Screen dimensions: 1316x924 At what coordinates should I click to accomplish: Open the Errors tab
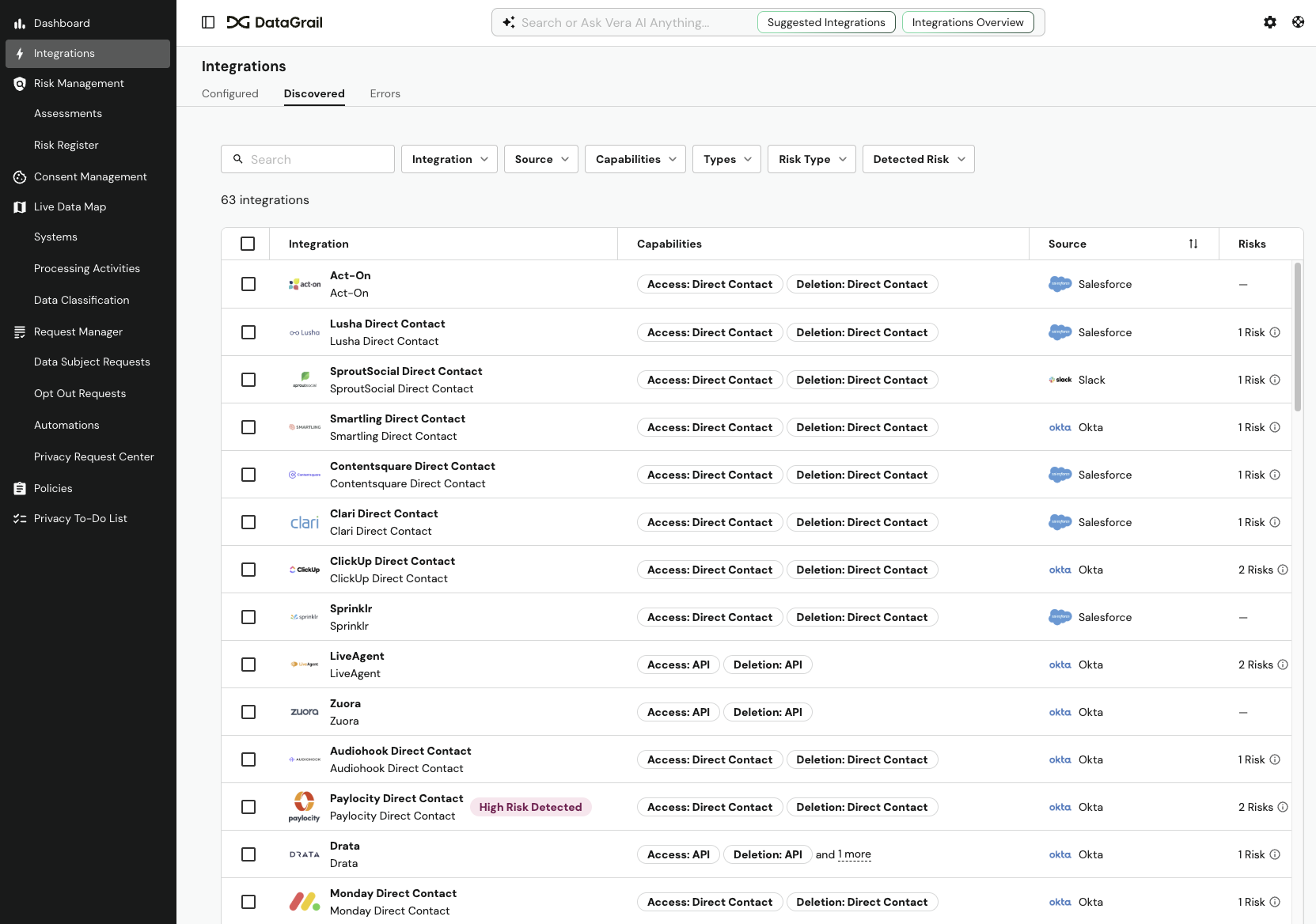(385, 93)
